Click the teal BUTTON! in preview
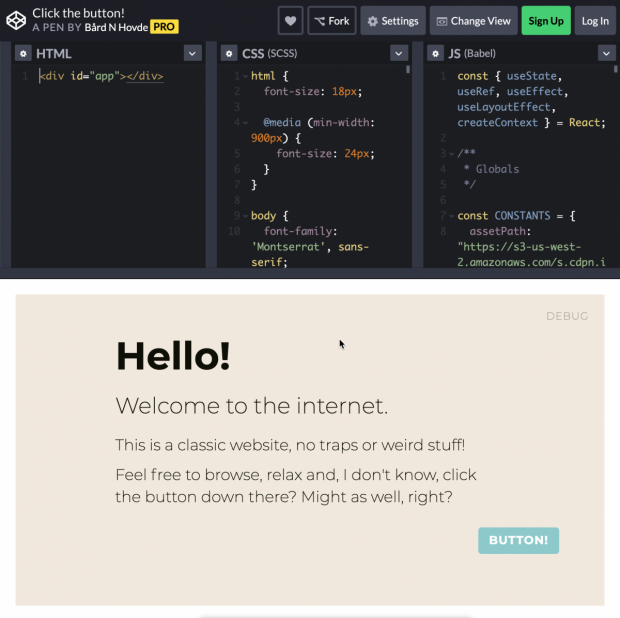The height and width of the screenshot is (618, 620). point(518,540)
